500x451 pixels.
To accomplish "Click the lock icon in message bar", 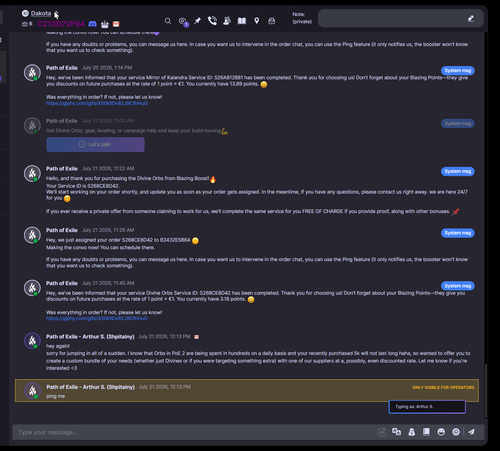I will pos(412,432).
